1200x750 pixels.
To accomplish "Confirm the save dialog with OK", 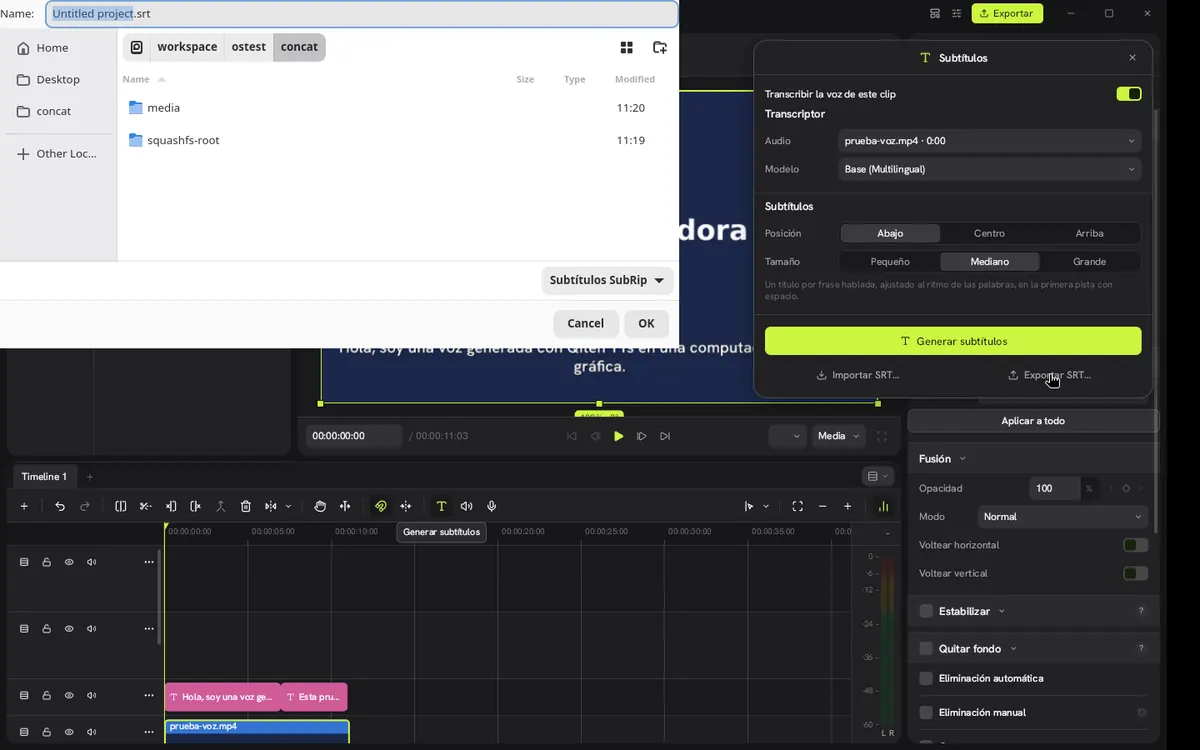I will (x=646, y=323).
